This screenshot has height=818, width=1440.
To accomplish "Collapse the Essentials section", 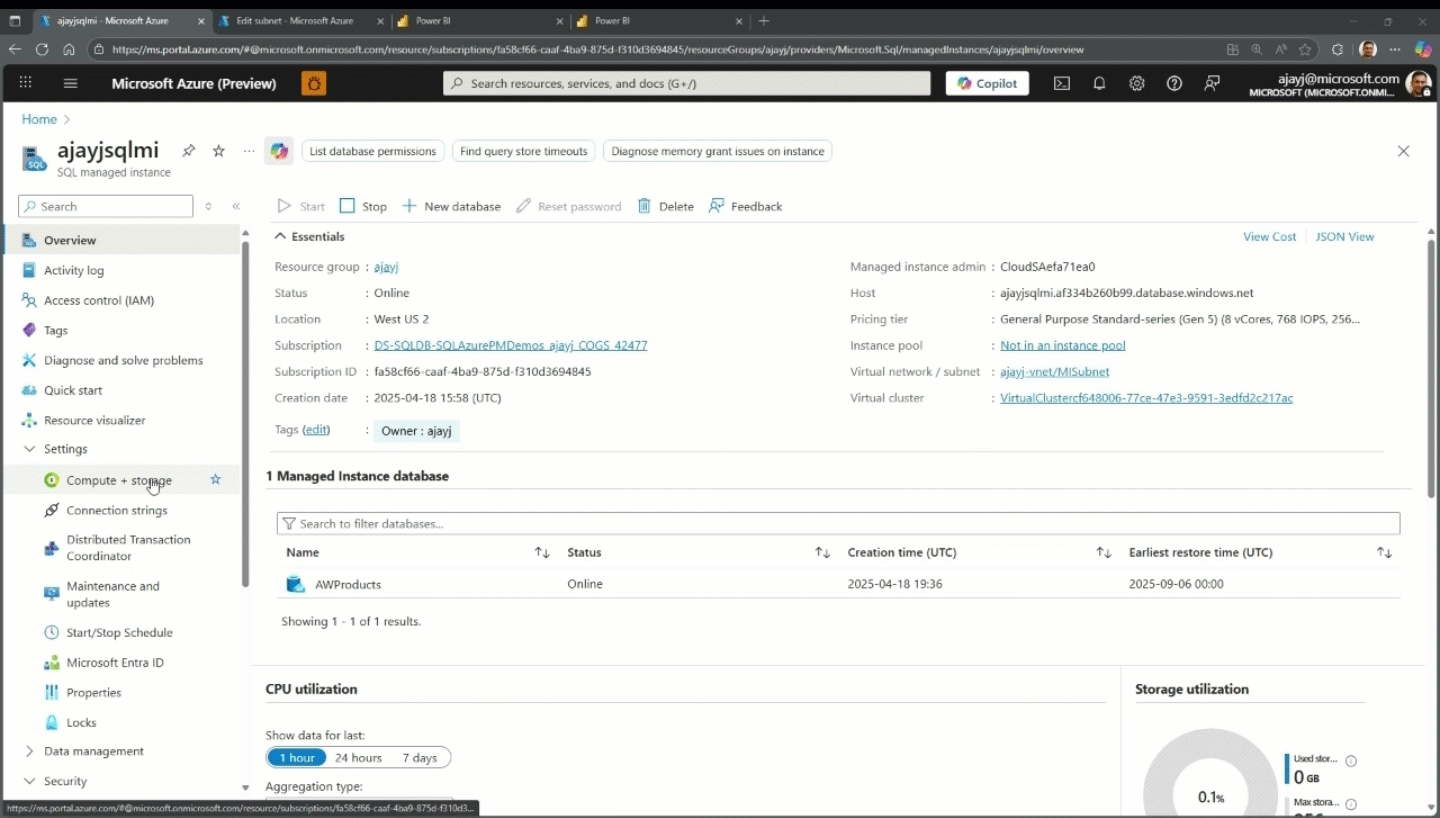I will (309, 236).
